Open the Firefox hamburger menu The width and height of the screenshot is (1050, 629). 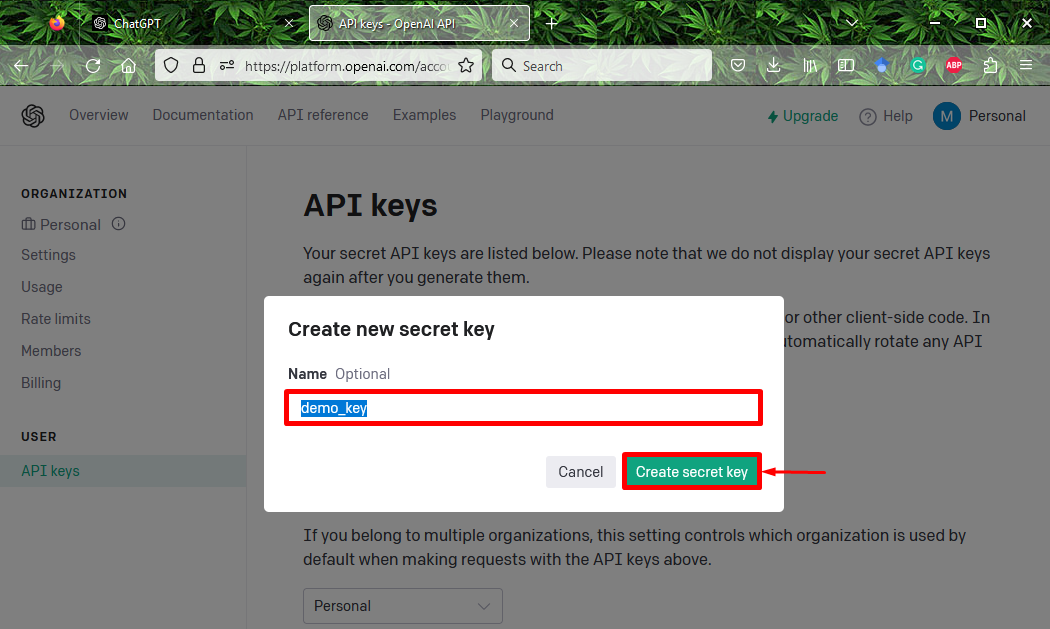point(1026,66)
